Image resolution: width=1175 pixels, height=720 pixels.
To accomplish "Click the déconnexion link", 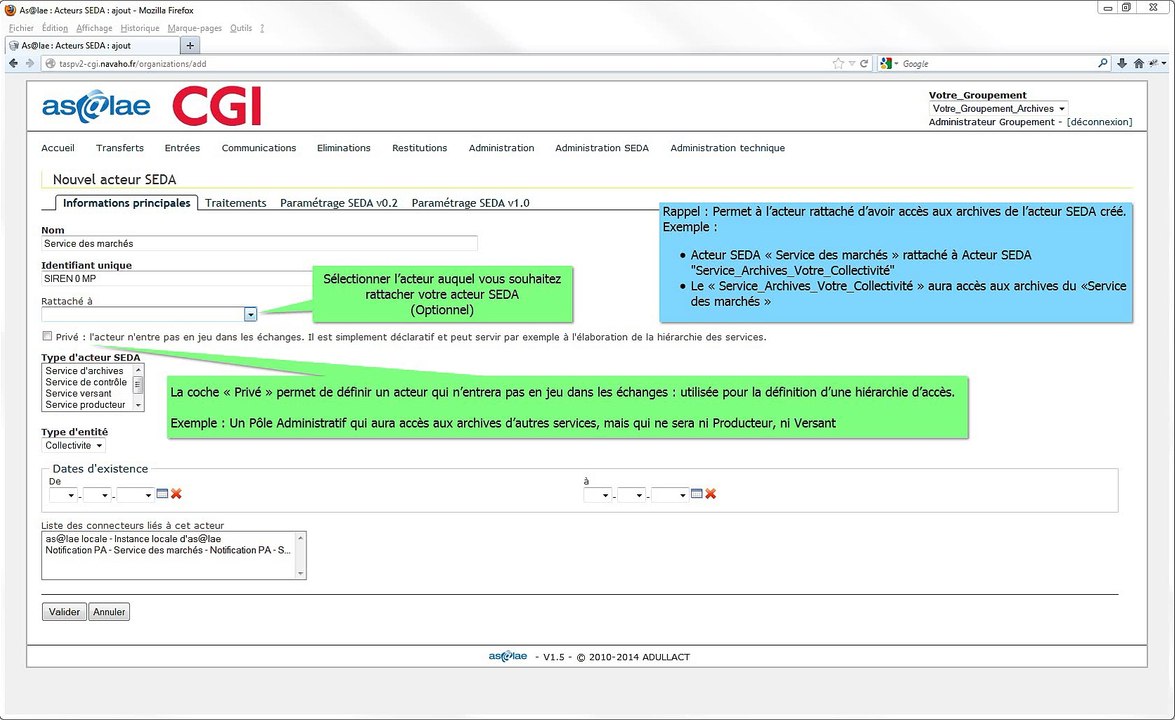I will (x=1099, y=122).
